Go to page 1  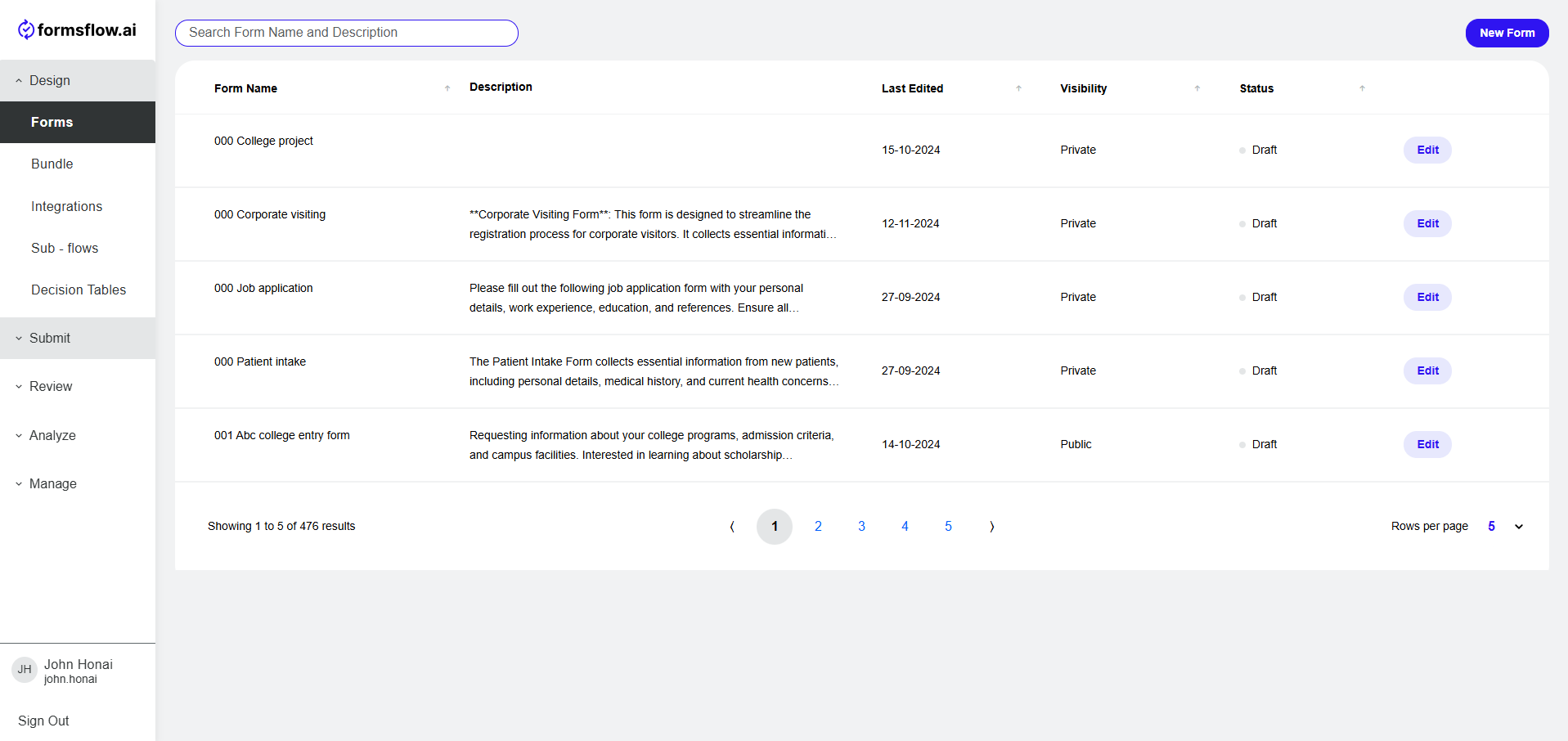[x=775, y=527]
